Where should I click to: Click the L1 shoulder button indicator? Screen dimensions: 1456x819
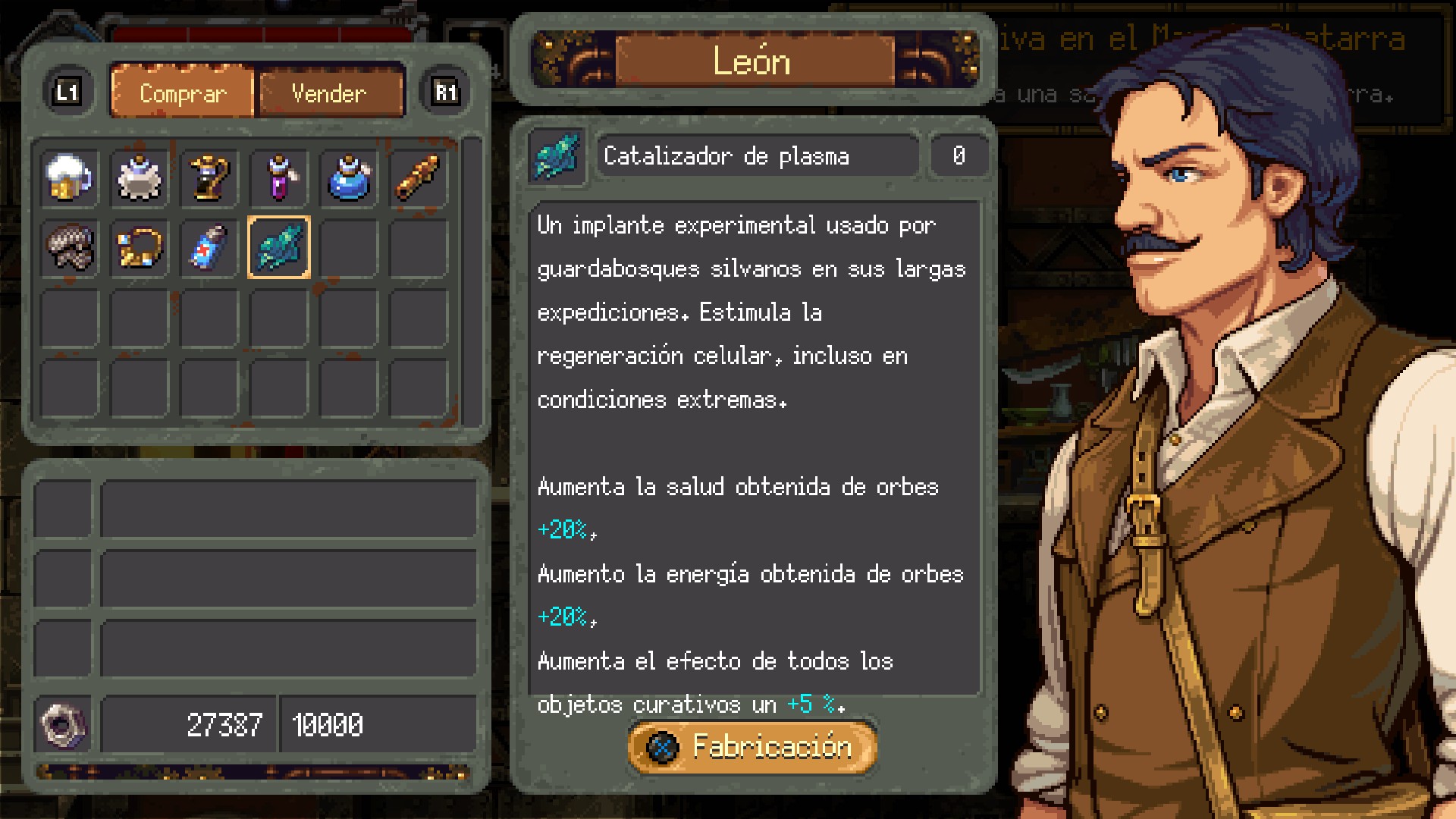click(67, 93)
